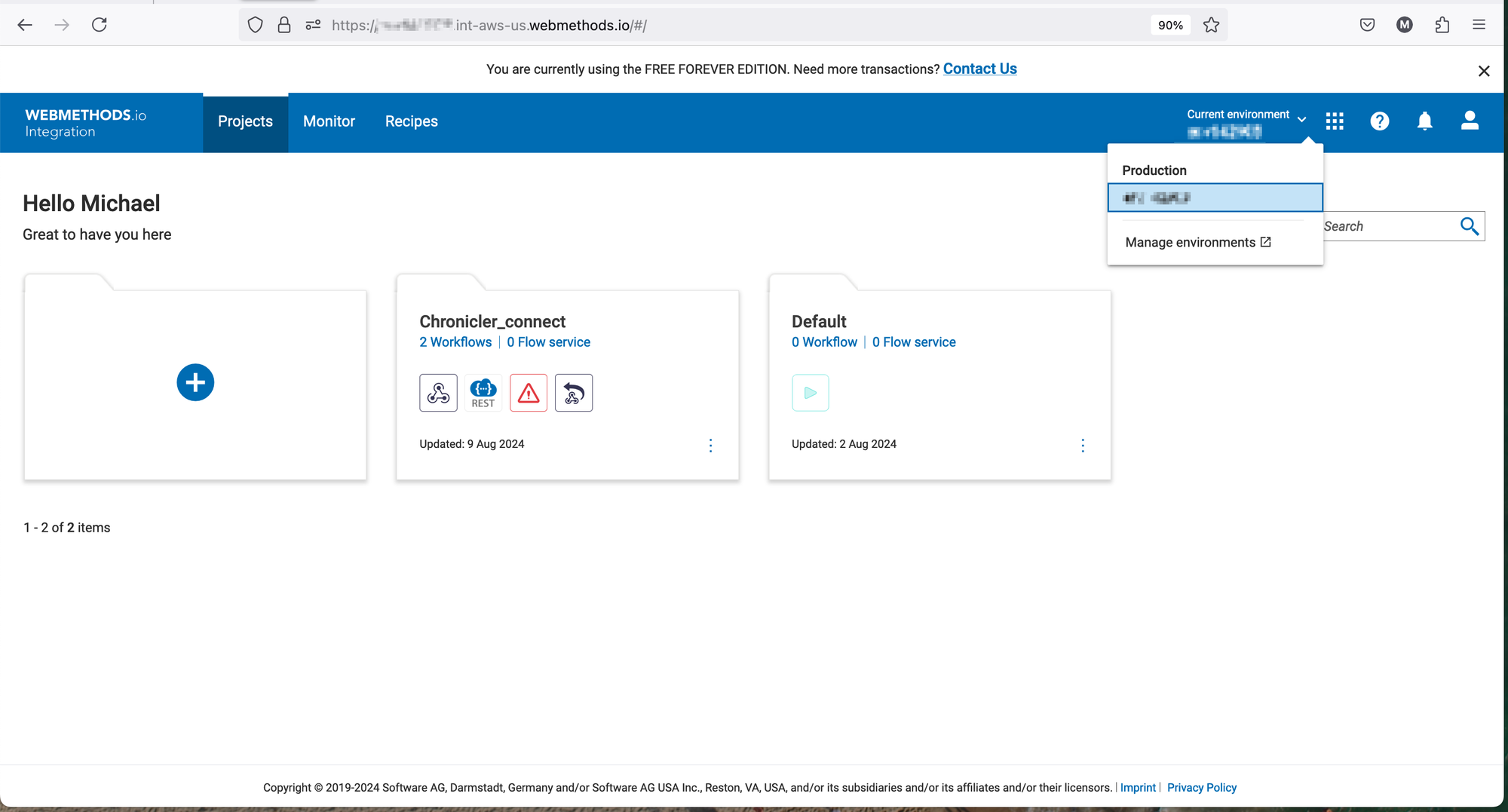Click the blue plus icon to add project
Viewport: 1508px width, 812px height.
195,382
